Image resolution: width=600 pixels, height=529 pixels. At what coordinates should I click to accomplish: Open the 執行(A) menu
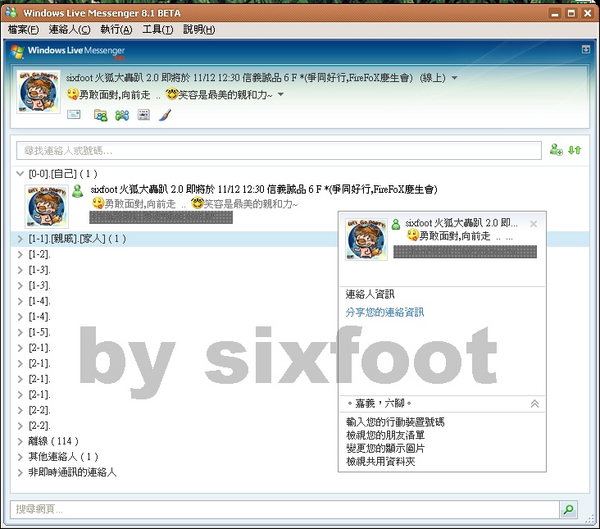click(116, 29)
